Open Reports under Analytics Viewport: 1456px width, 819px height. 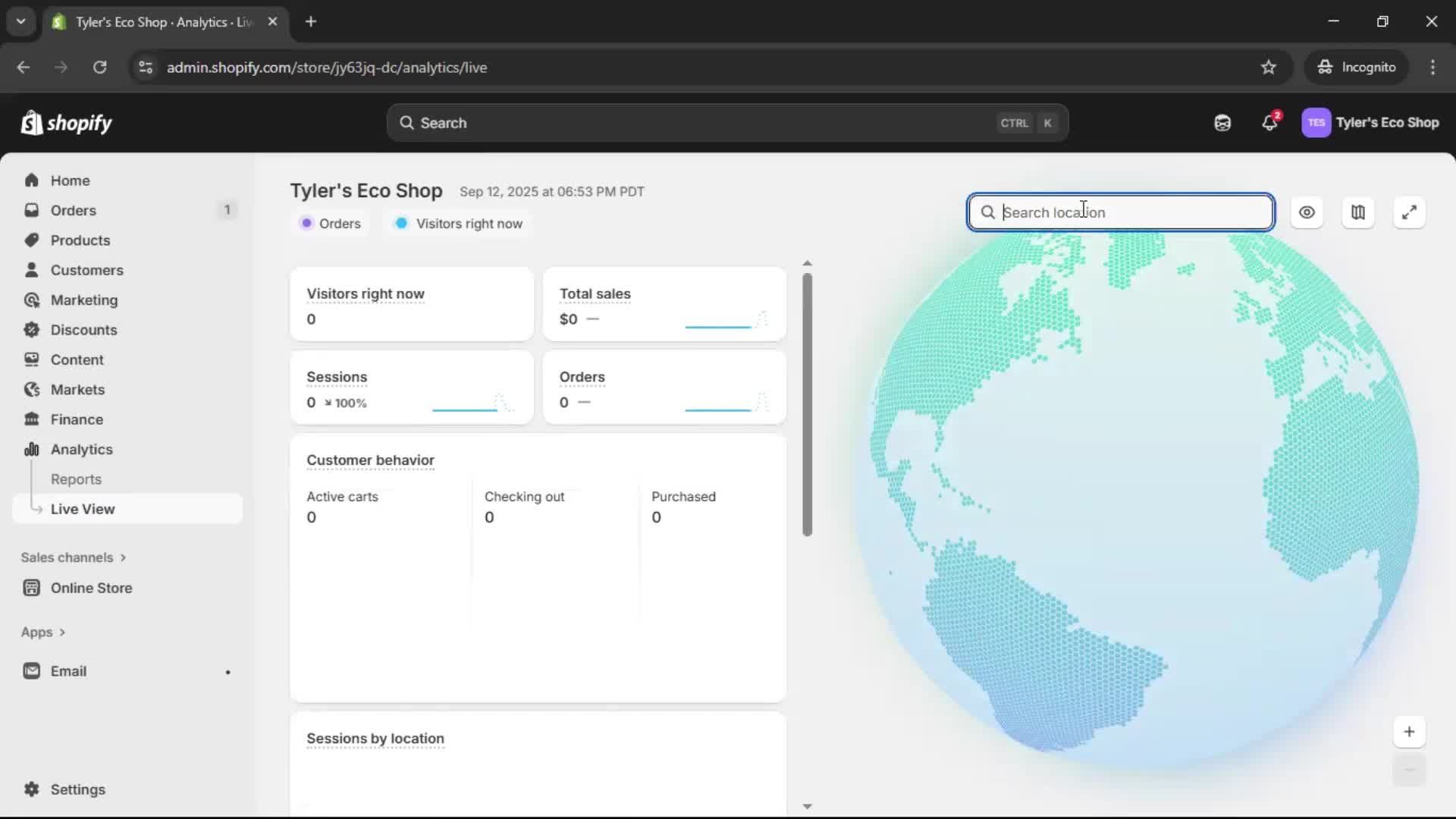coord(76,479)
